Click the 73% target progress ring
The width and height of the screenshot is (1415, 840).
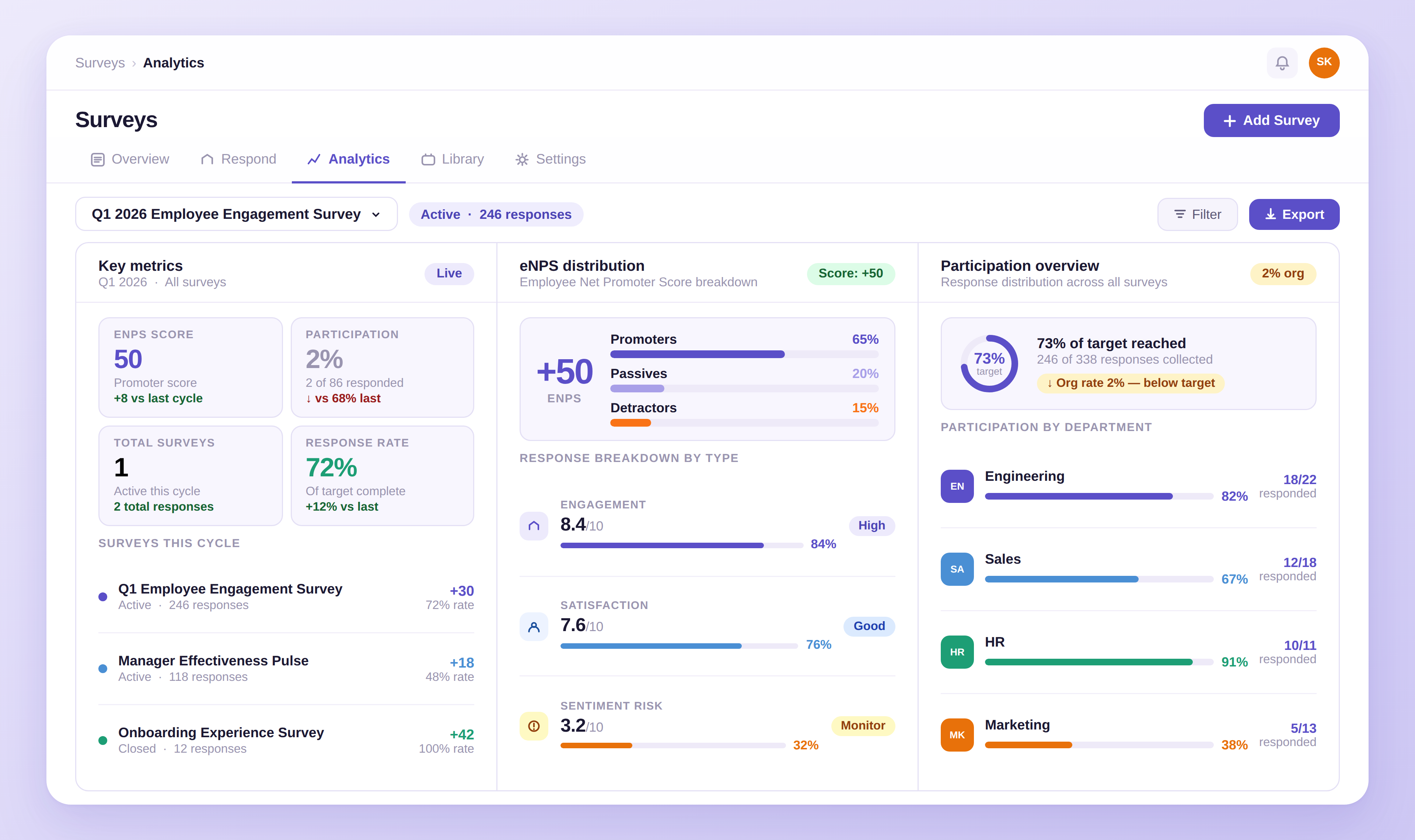(989, 363)
